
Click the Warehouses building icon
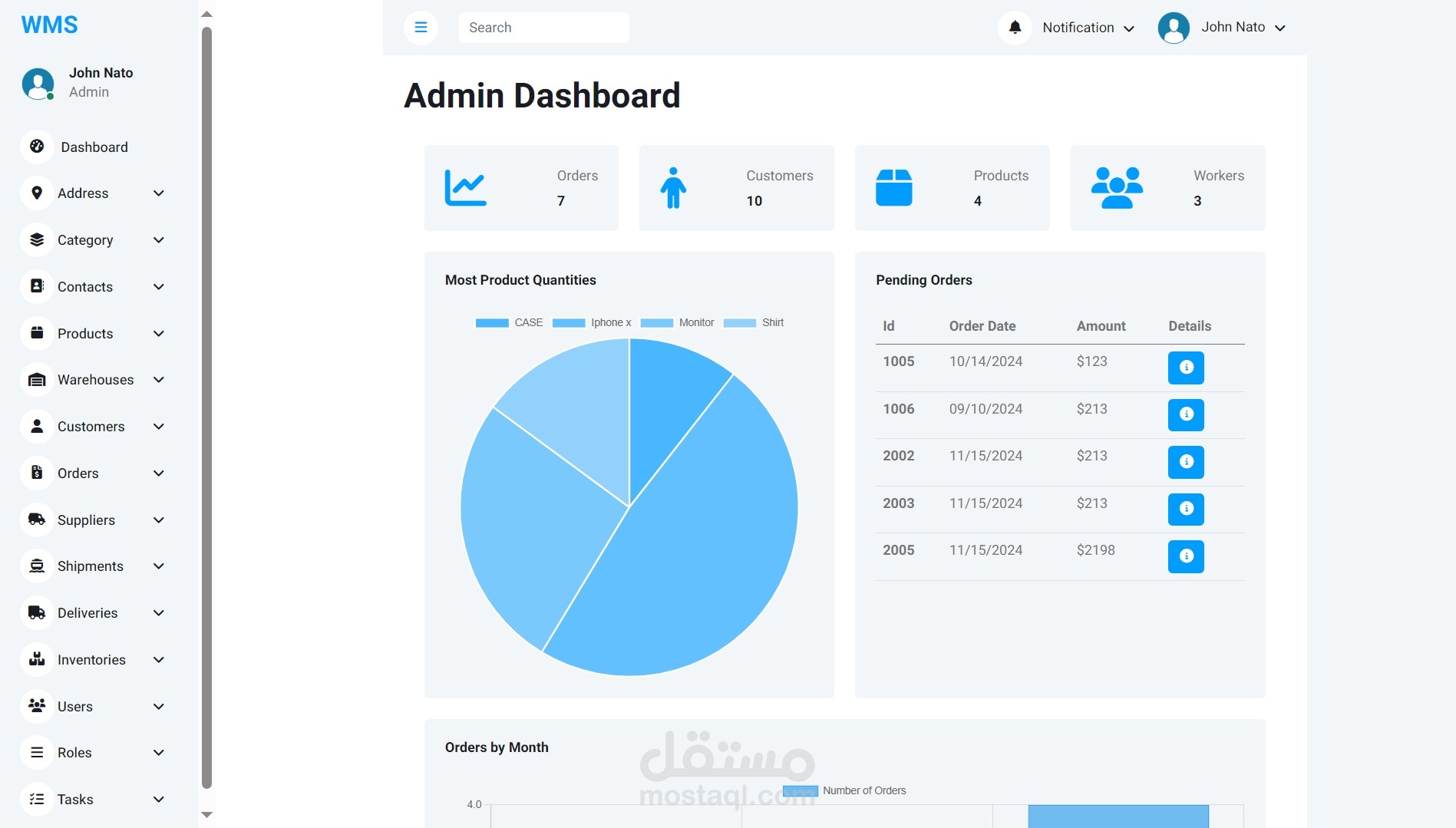(x=37, y=380)
